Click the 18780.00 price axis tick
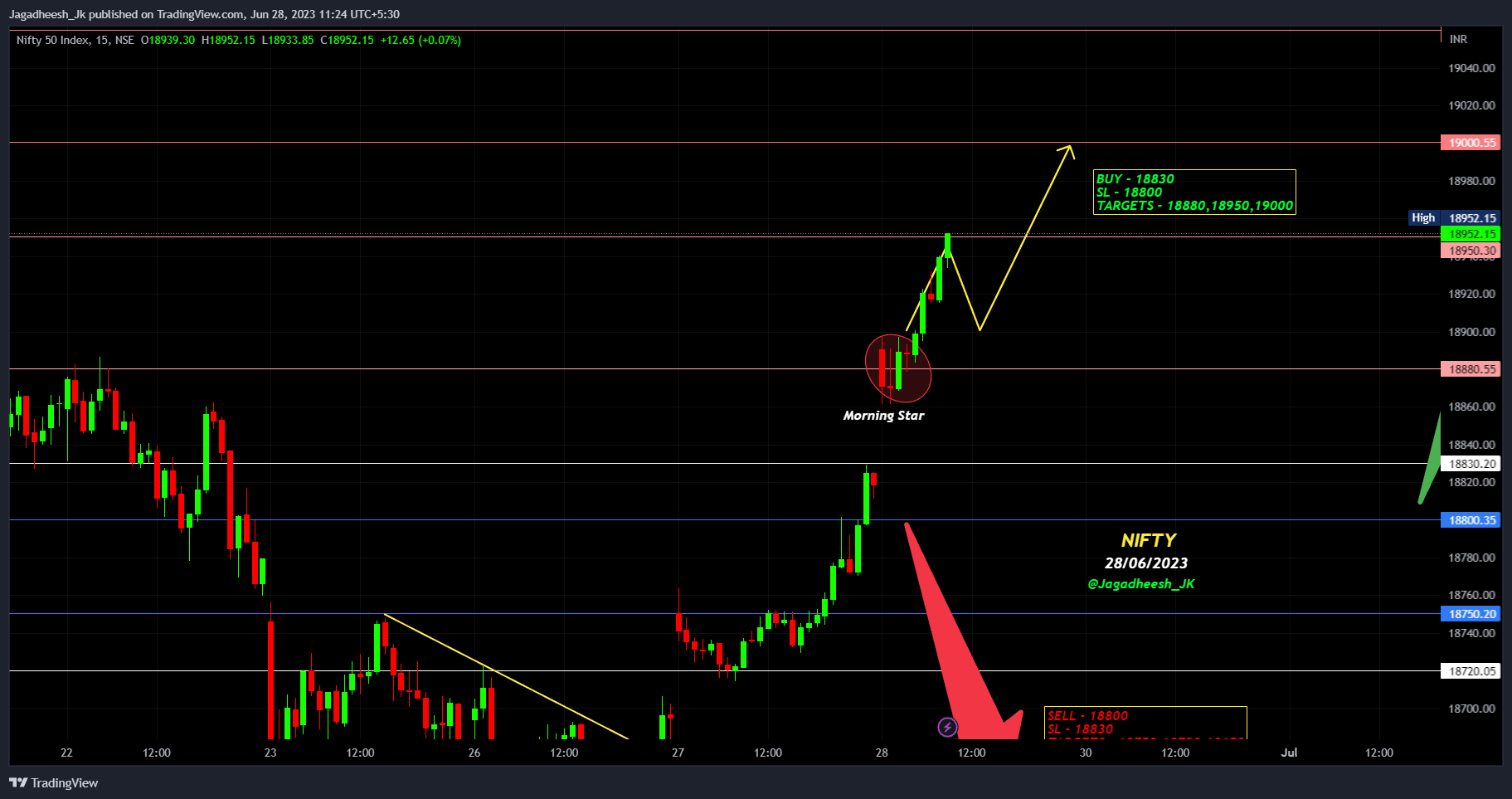The height and width of the screenshot is (799, 1512). (x=1471, y=558)
